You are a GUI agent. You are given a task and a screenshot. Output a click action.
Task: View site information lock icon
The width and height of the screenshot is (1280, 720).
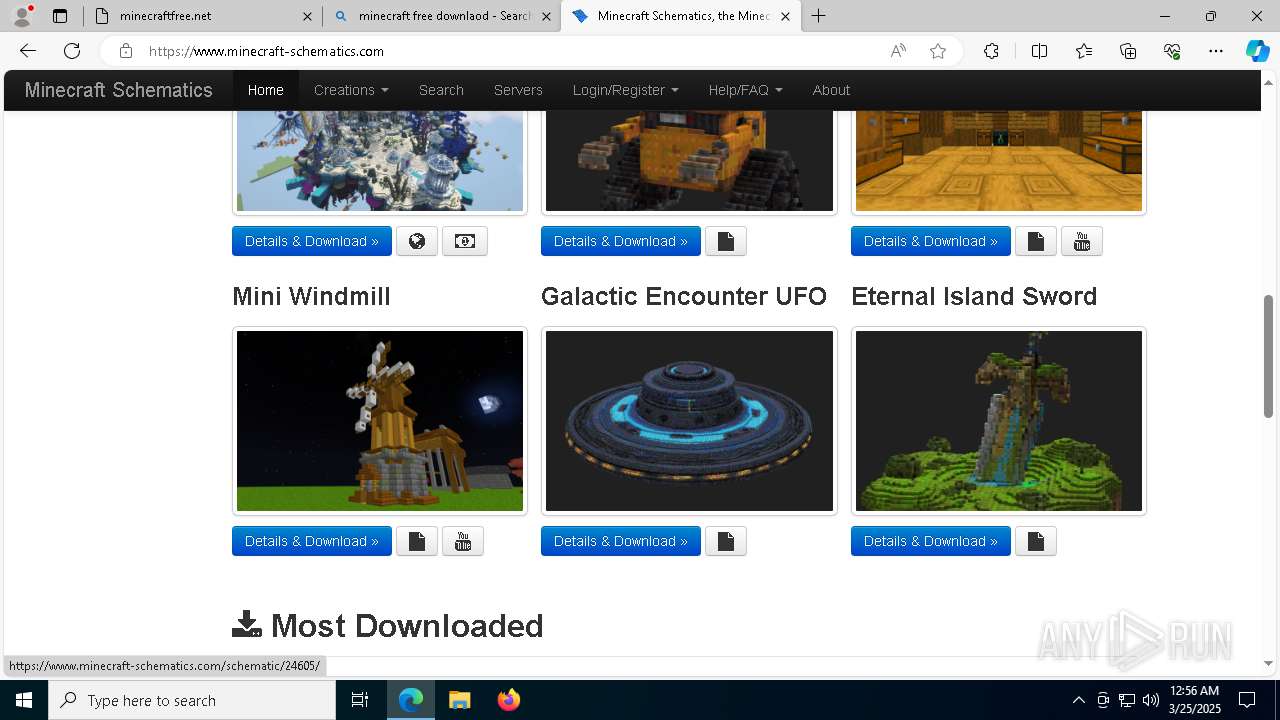tap(125, 51)
